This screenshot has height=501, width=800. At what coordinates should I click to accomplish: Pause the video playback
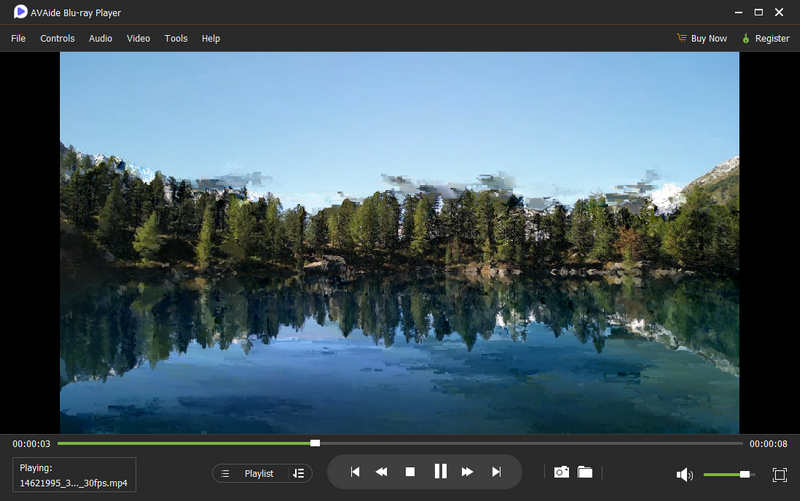440,472
